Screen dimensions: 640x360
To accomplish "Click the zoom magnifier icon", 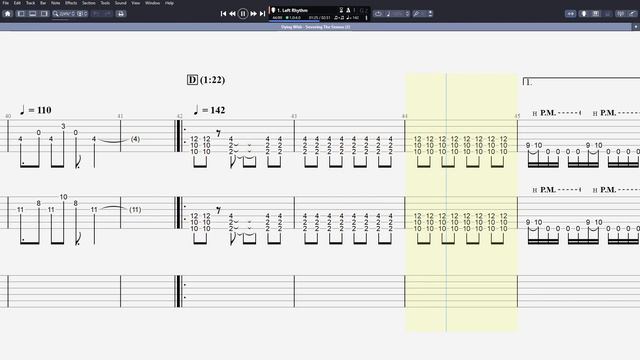I will click(56, 13).
